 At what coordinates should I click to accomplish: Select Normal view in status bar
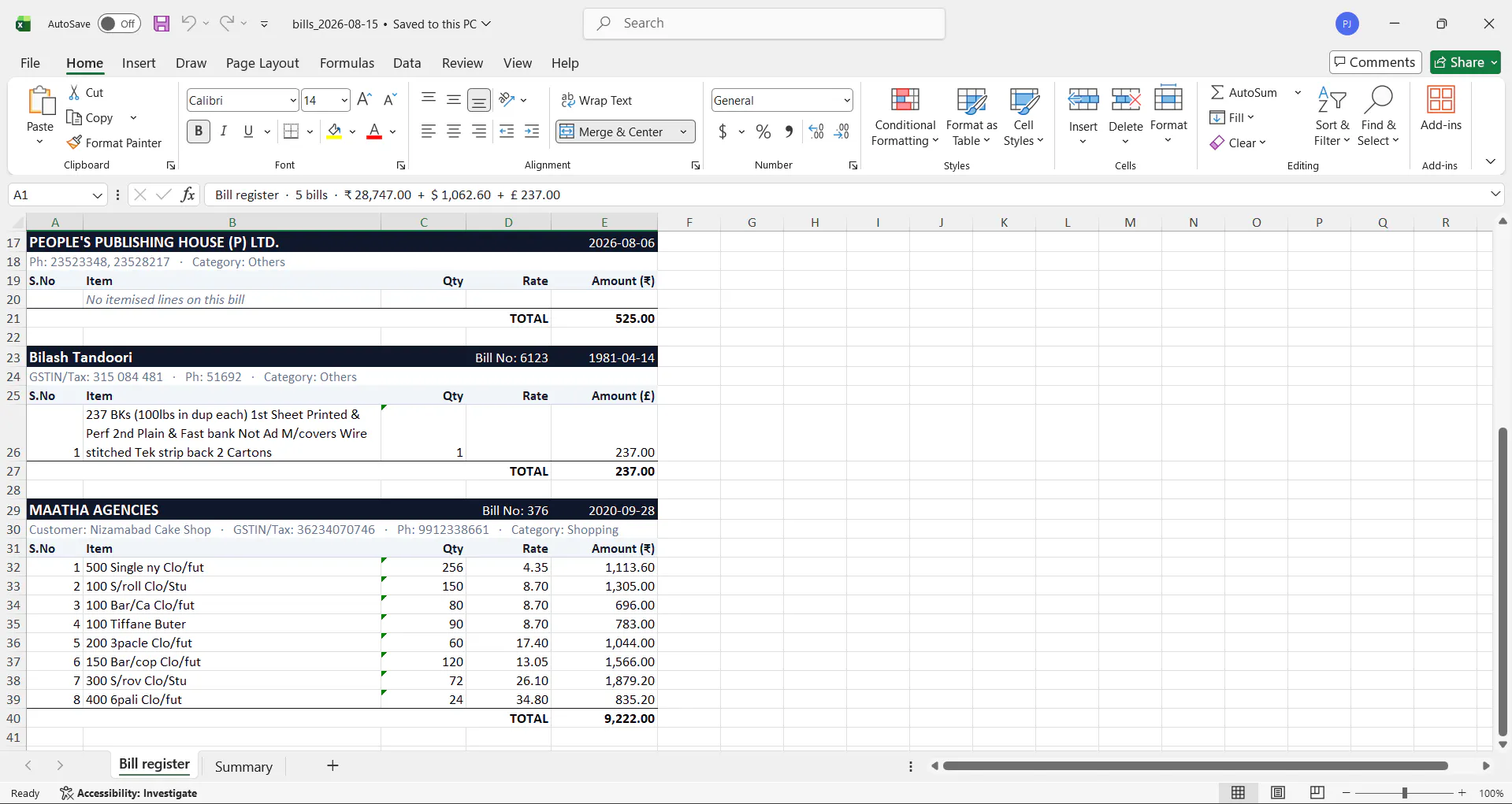[1239, 793]
